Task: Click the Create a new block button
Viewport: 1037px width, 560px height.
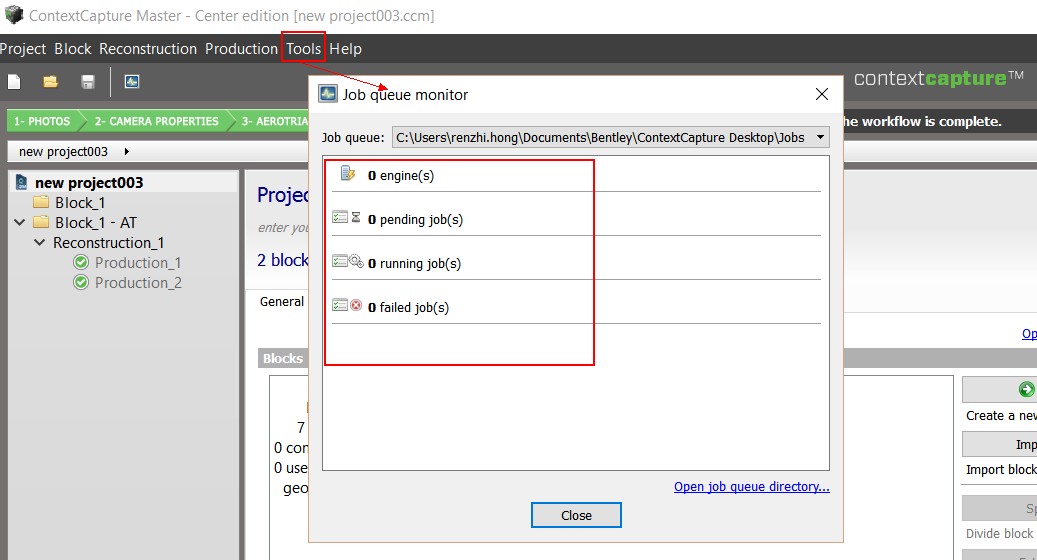Action: (x=999, y=389)
